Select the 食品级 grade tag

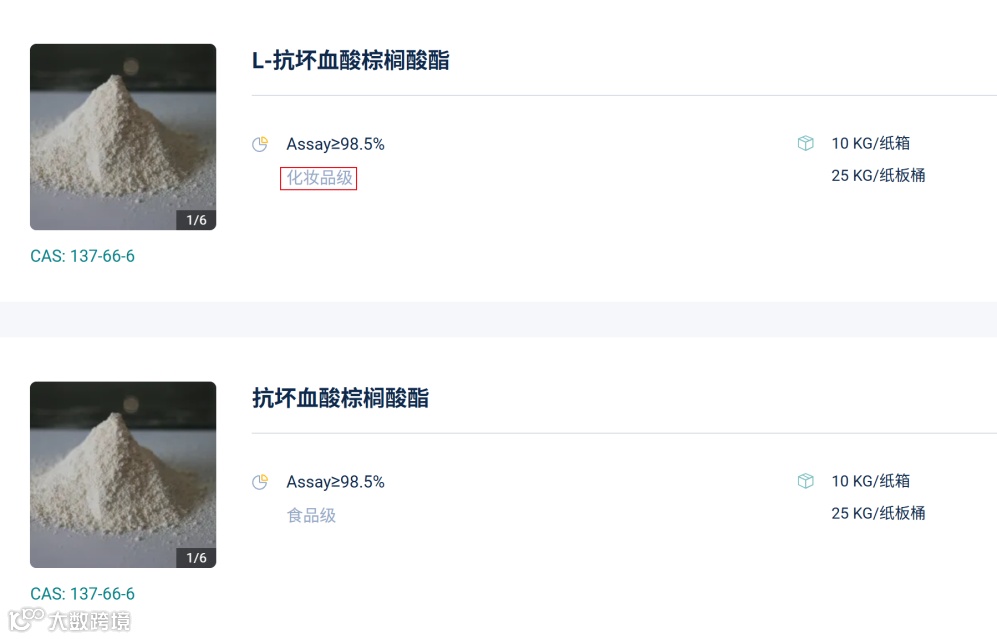[x=311, y=515]
